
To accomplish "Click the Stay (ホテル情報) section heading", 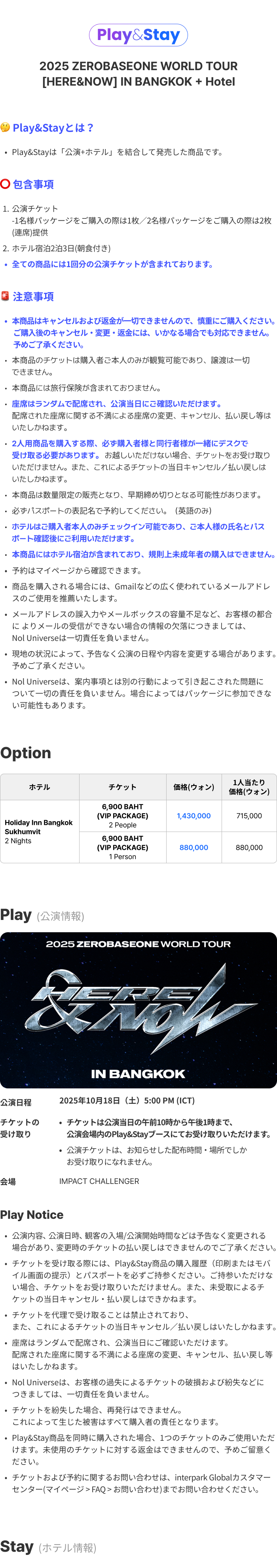I will click(x=48, y=1547).
